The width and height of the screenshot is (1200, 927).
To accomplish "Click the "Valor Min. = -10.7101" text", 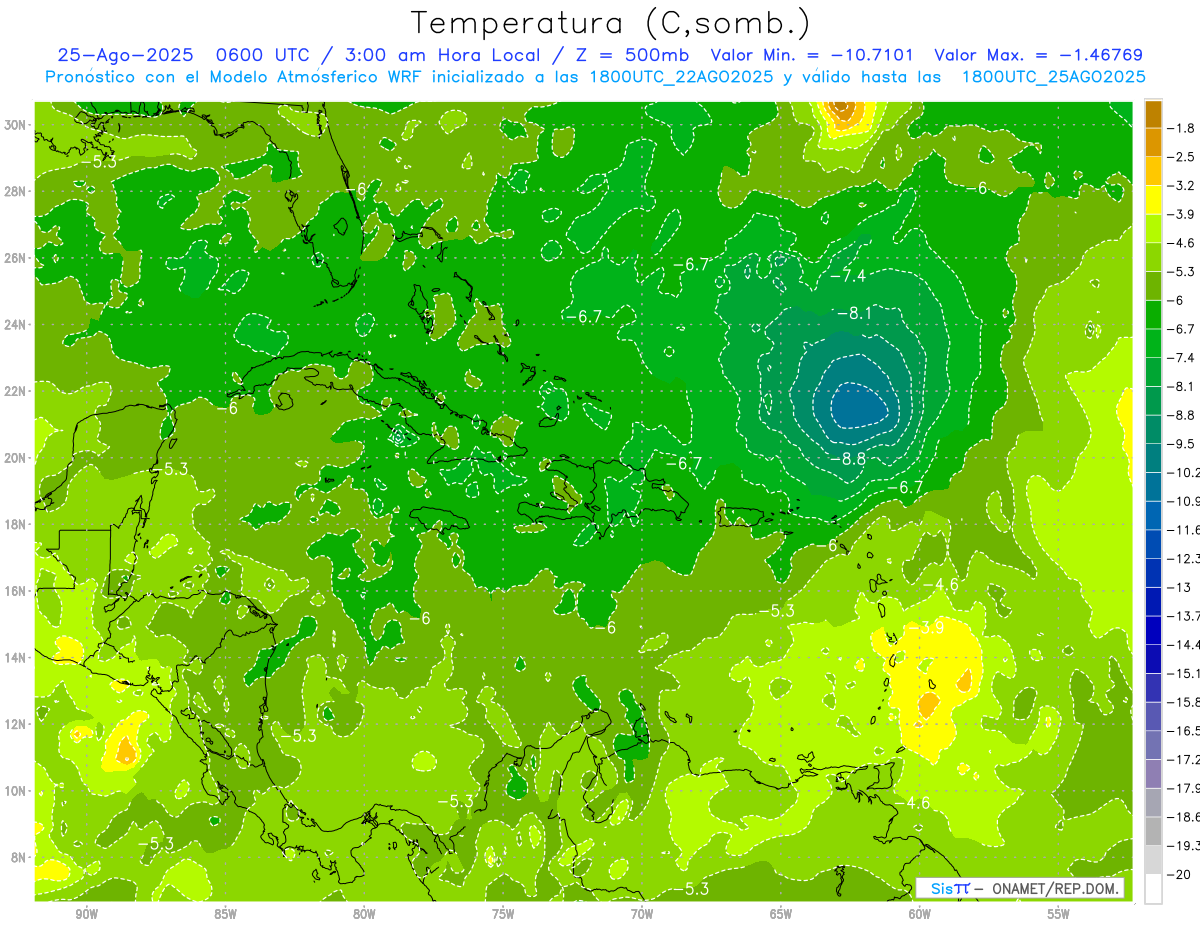I will coord(811,56).
